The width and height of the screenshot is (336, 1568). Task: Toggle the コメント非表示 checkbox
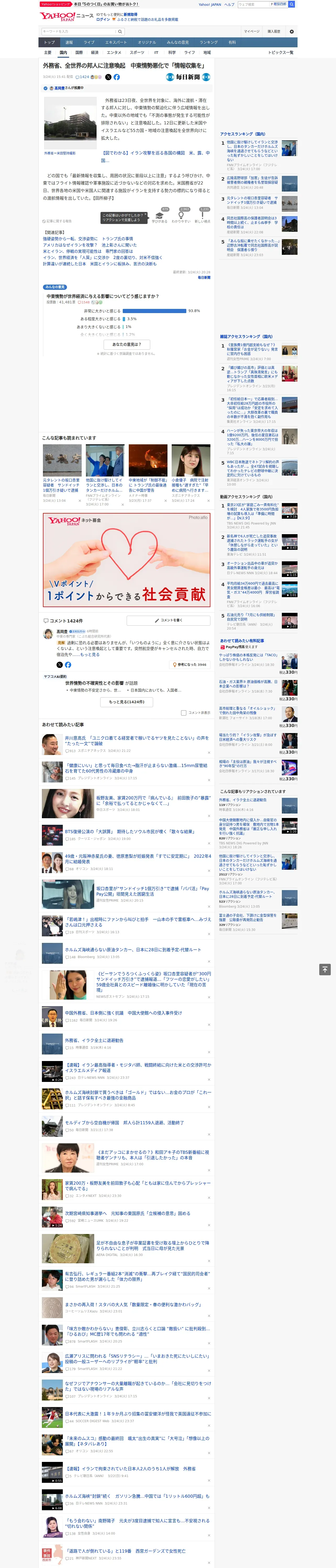click(183, 712)
